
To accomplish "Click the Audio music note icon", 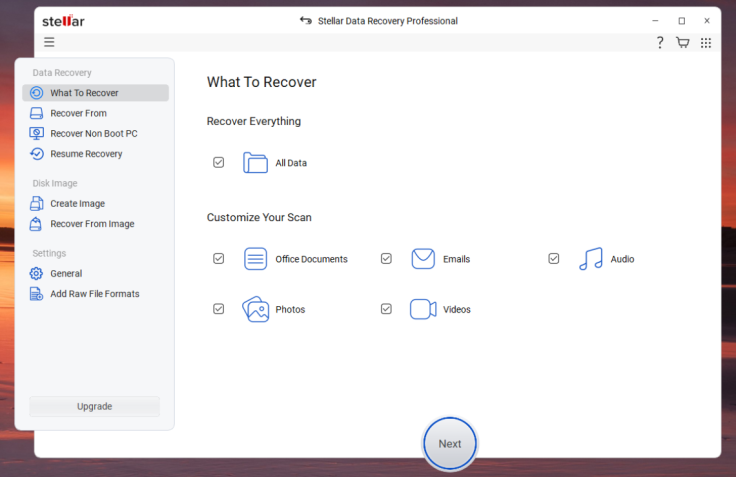I will (x=591, y=259).
